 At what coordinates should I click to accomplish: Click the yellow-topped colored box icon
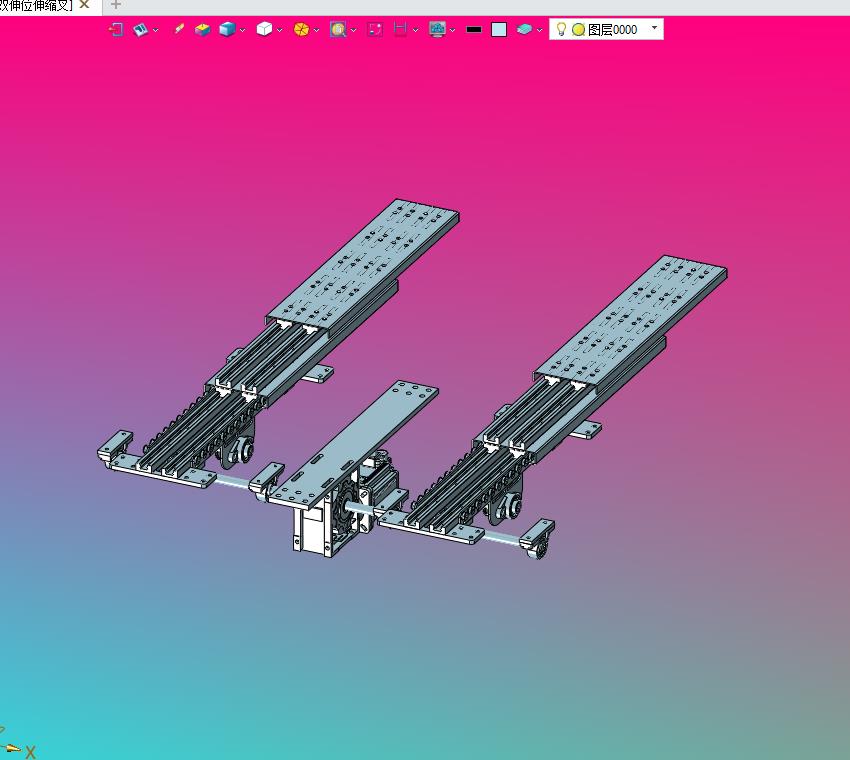click(203, 29)
